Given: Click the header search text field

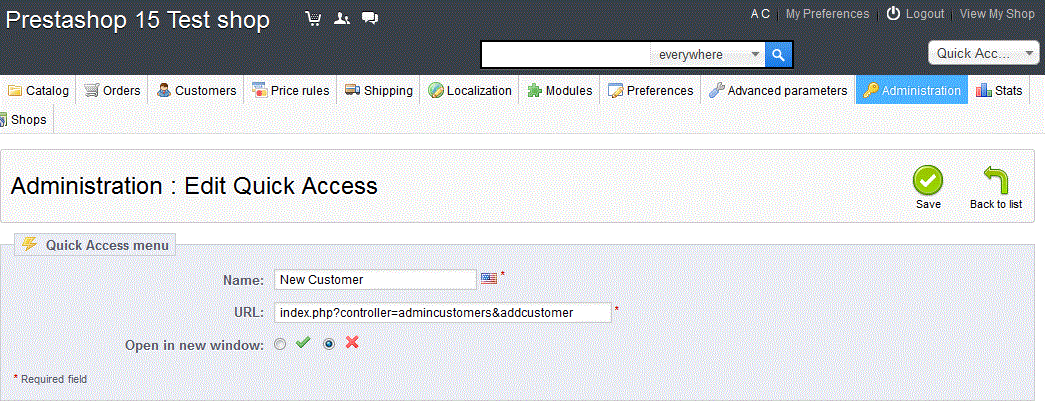Looking at the screenshot, I should click(566, 55).
